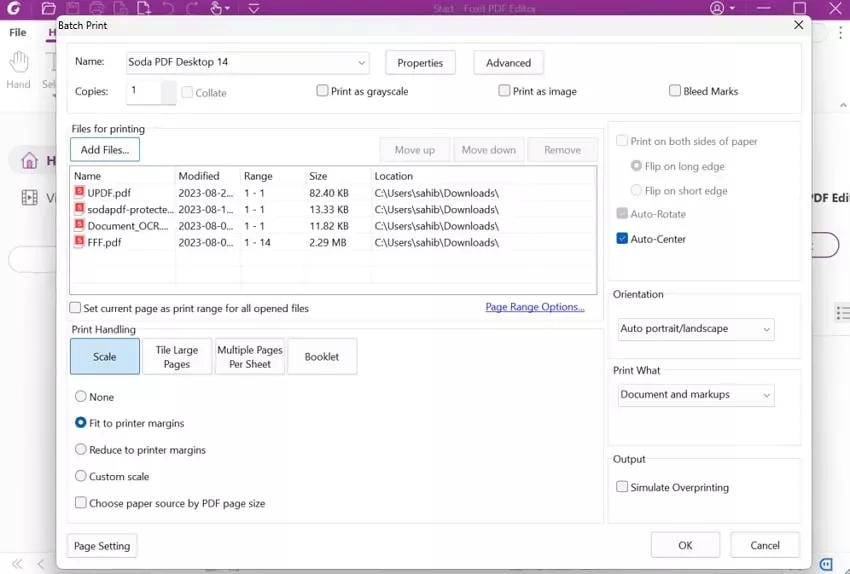Toggle Simulate Overprinting checkbox
This screenshot has height=574, width=850.
pos(622,487)
